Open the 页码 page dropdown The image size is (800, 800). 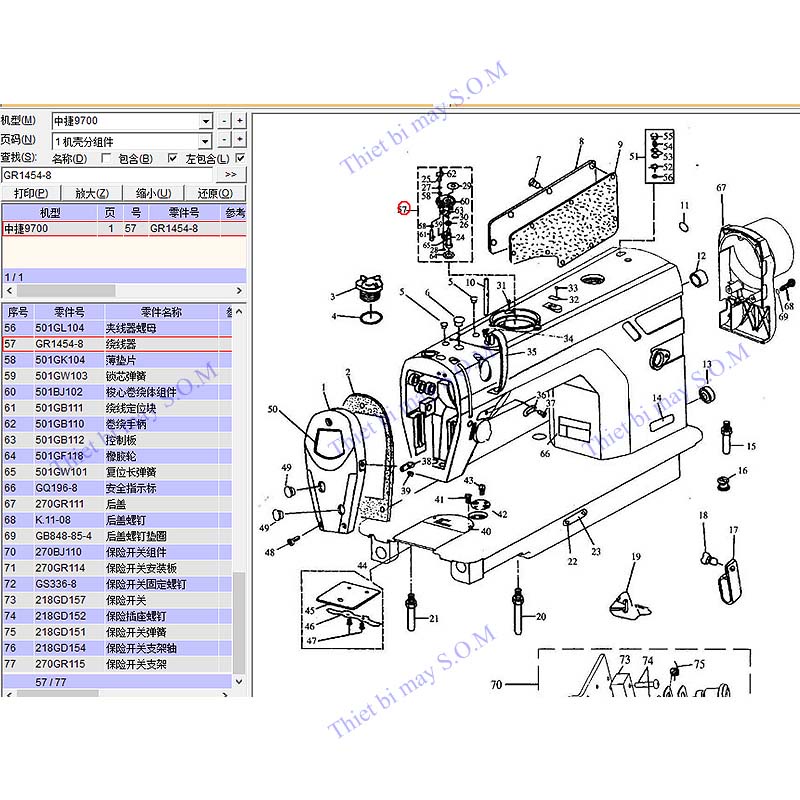[x=206, y=140]
